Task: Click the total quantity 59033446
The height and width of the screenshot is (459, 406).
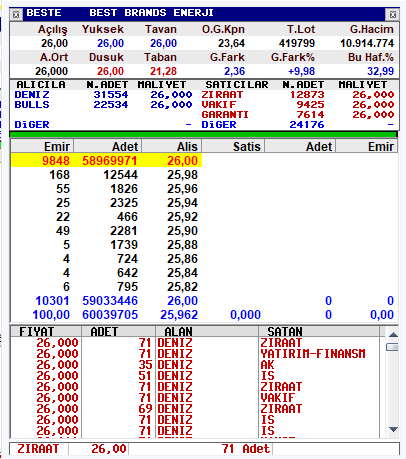Action: click(x=110, y=301)
